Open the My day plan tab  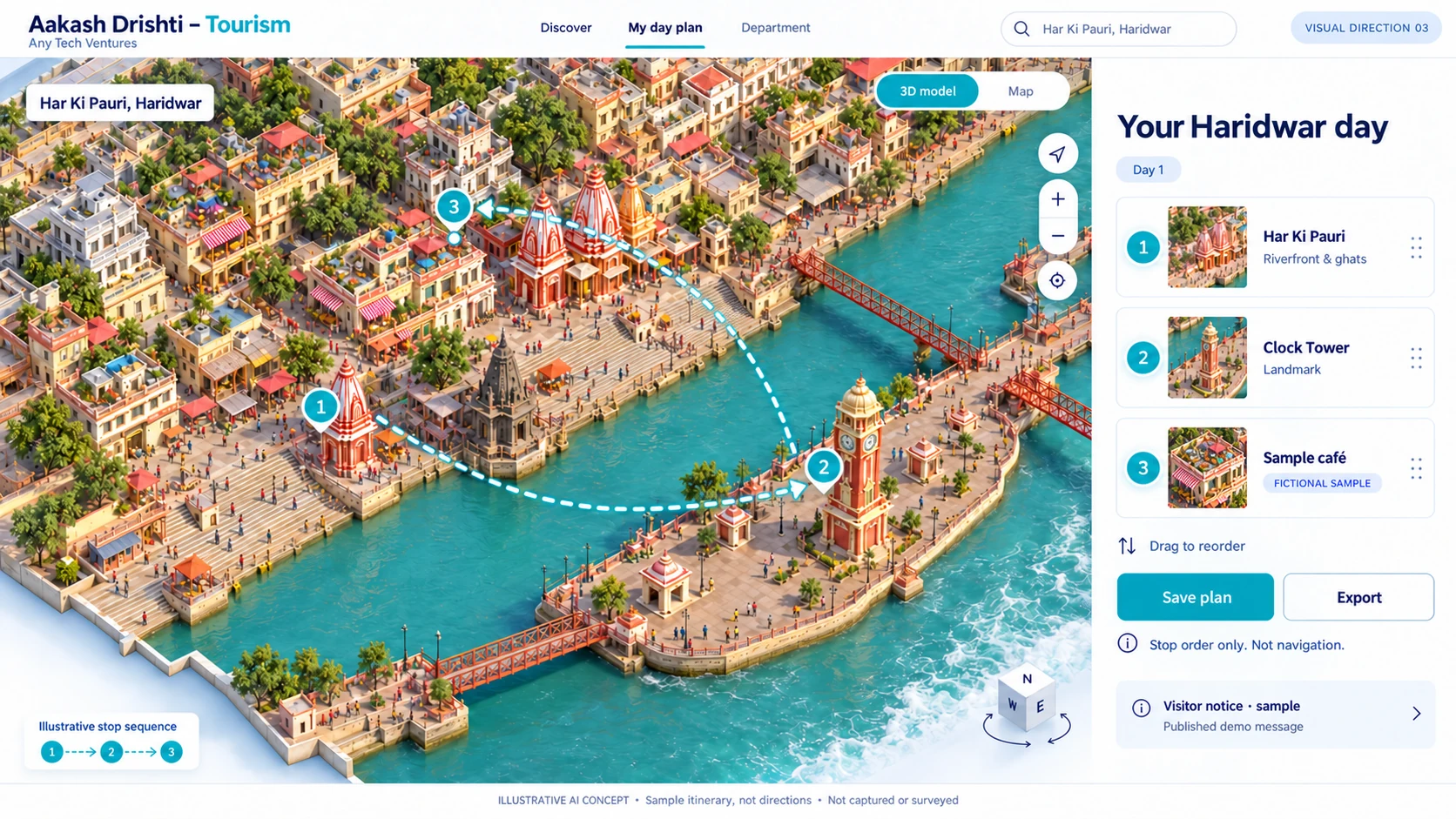point(665,28)
